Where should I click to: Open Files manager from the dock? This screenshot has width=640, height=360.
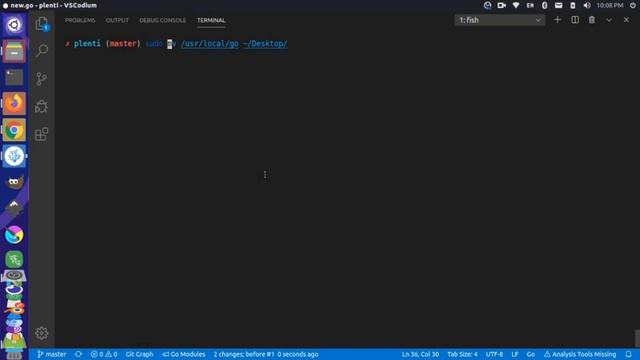coord(14,51)
